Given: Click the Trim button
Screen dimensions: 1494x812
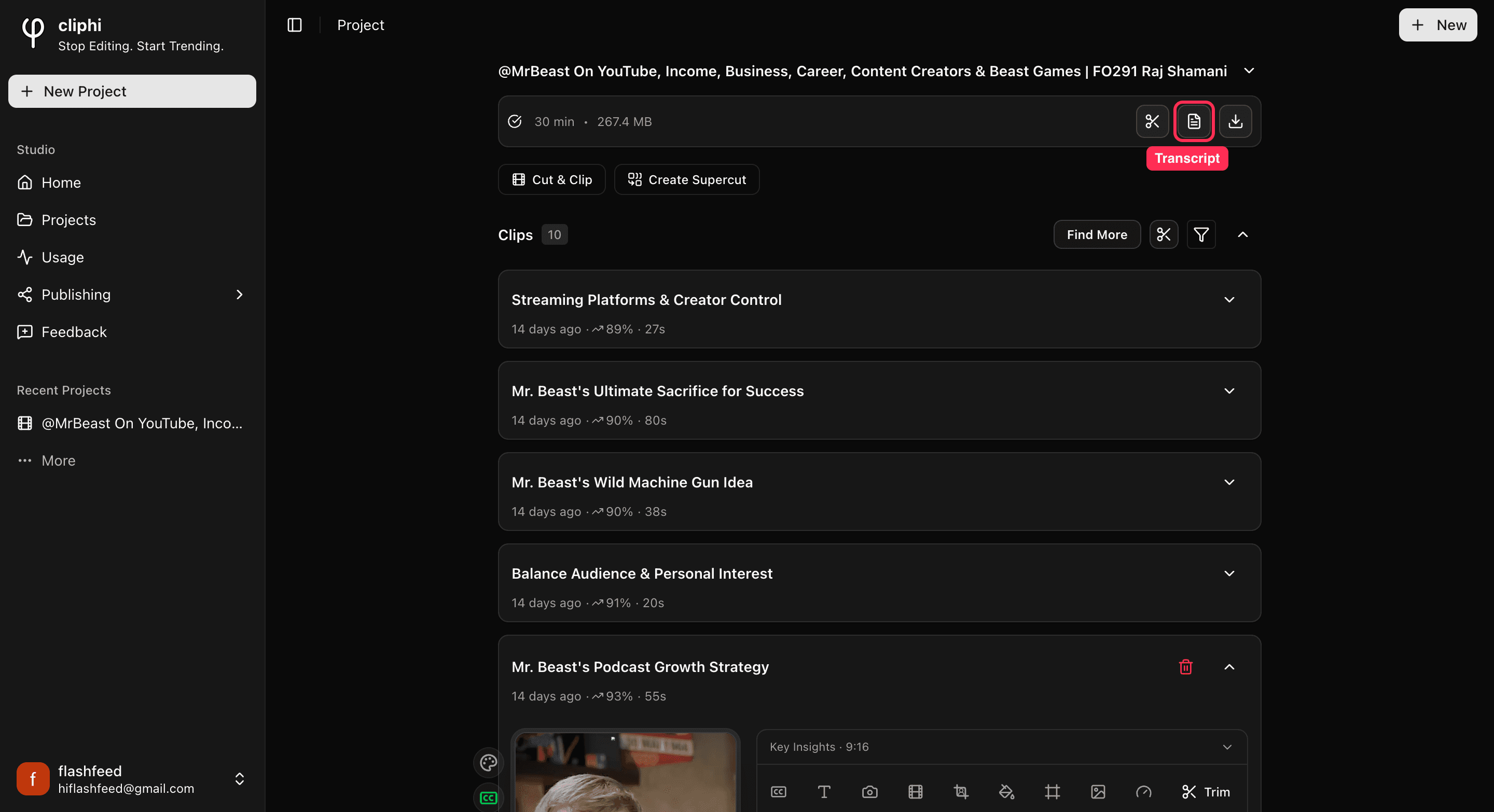Looking at the screenshot, I should [x=1206, y=792].
